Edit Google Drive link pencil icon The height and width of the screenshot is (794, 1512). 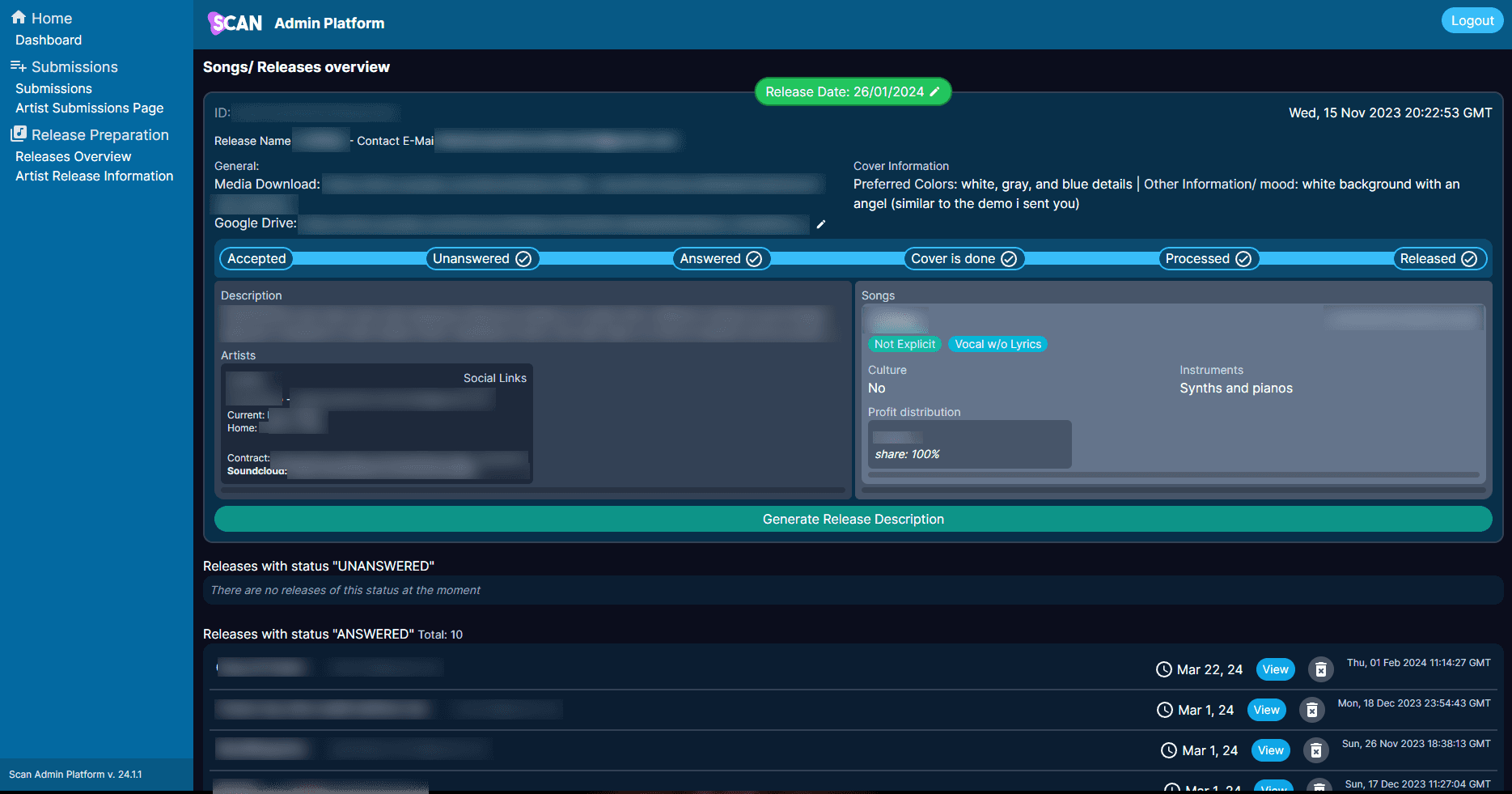pos(821,224)
